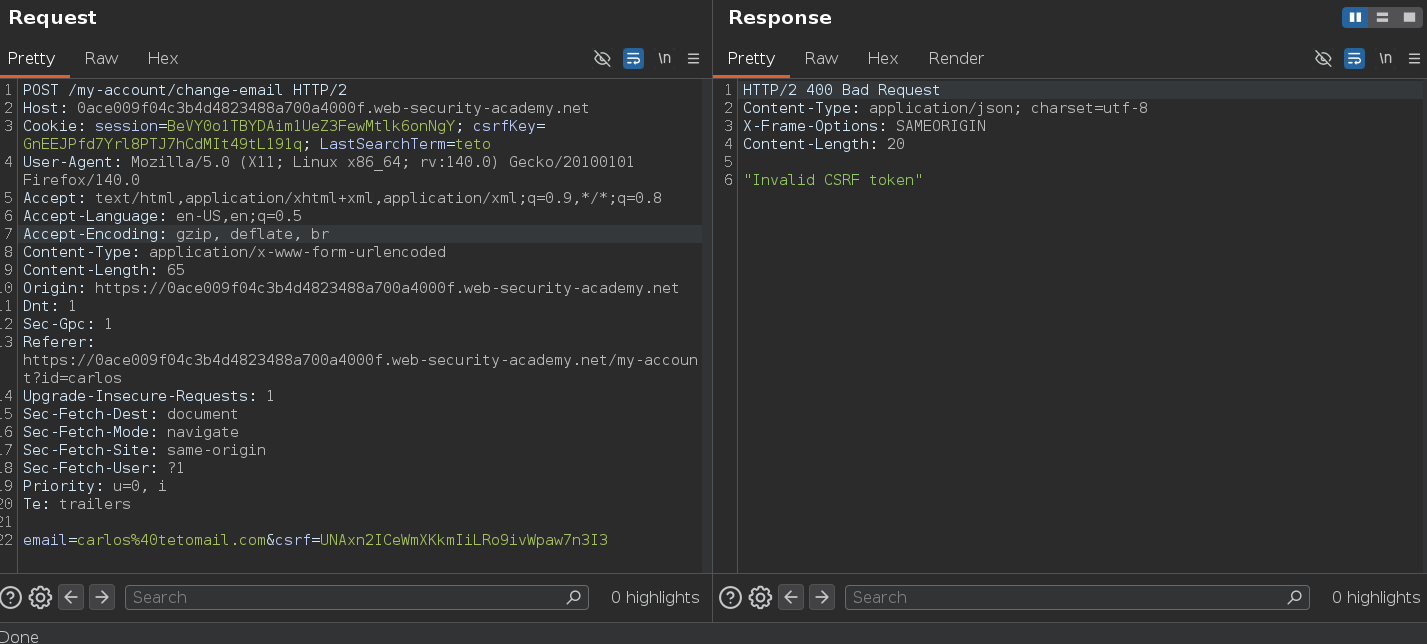This screenshot has width=1427, height=644.
Task: Click the Sec-Fetch-Site: same-origin line
Action: pos(144,450)
